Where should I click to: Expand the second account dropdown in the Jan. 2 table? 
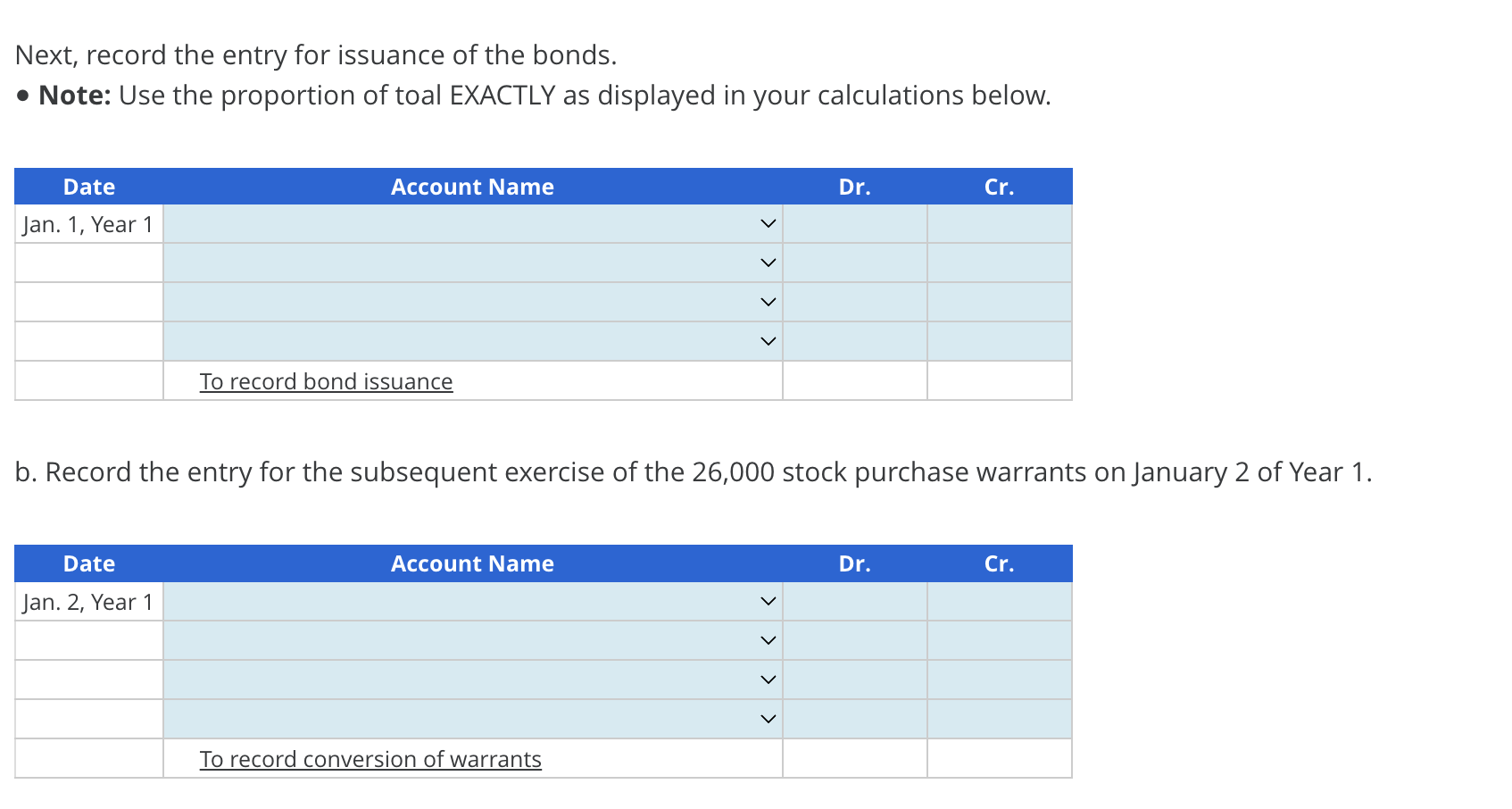[768, 640]
